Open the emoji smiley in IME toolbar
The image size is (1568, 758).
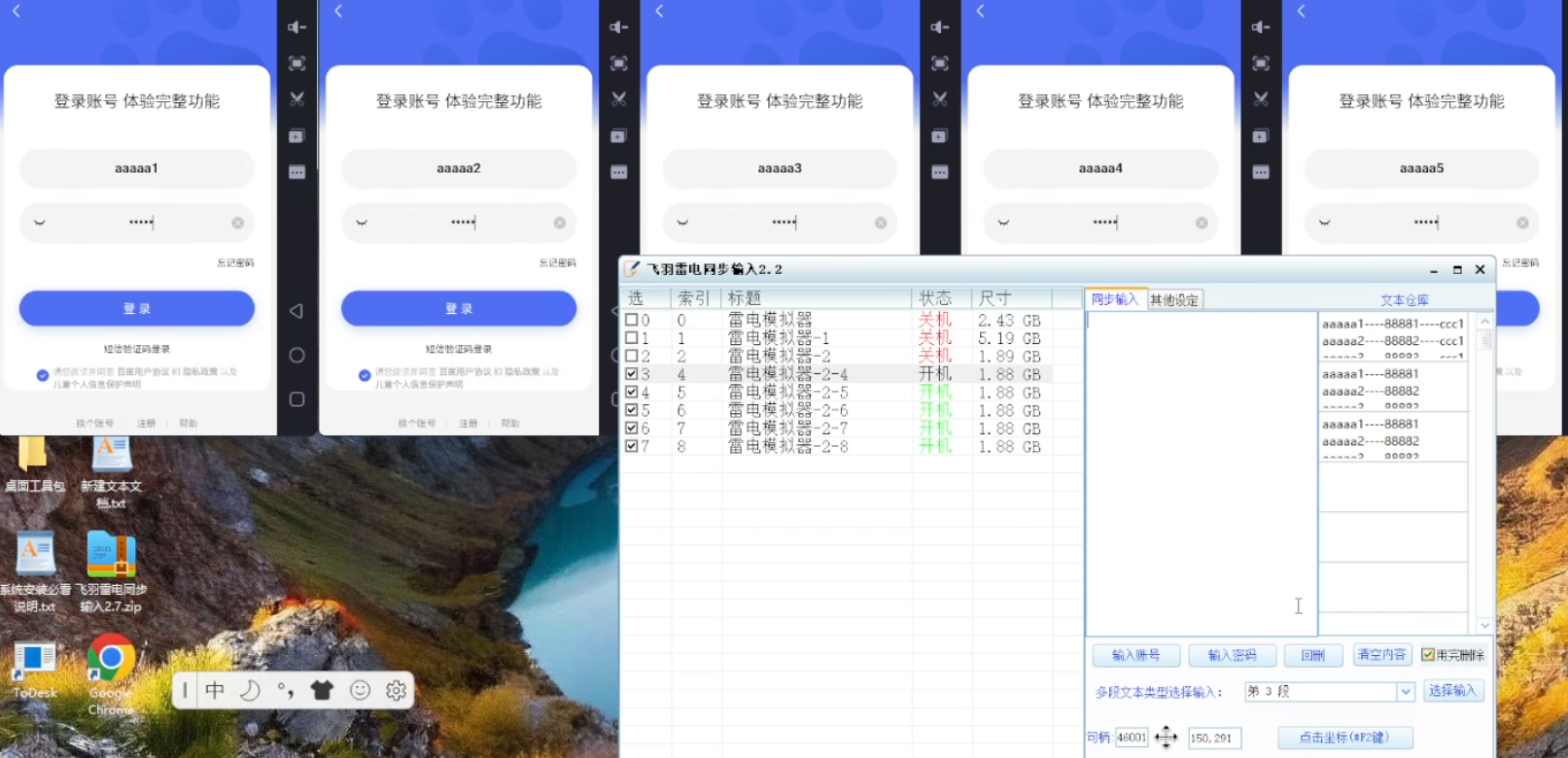pos(360,690)
